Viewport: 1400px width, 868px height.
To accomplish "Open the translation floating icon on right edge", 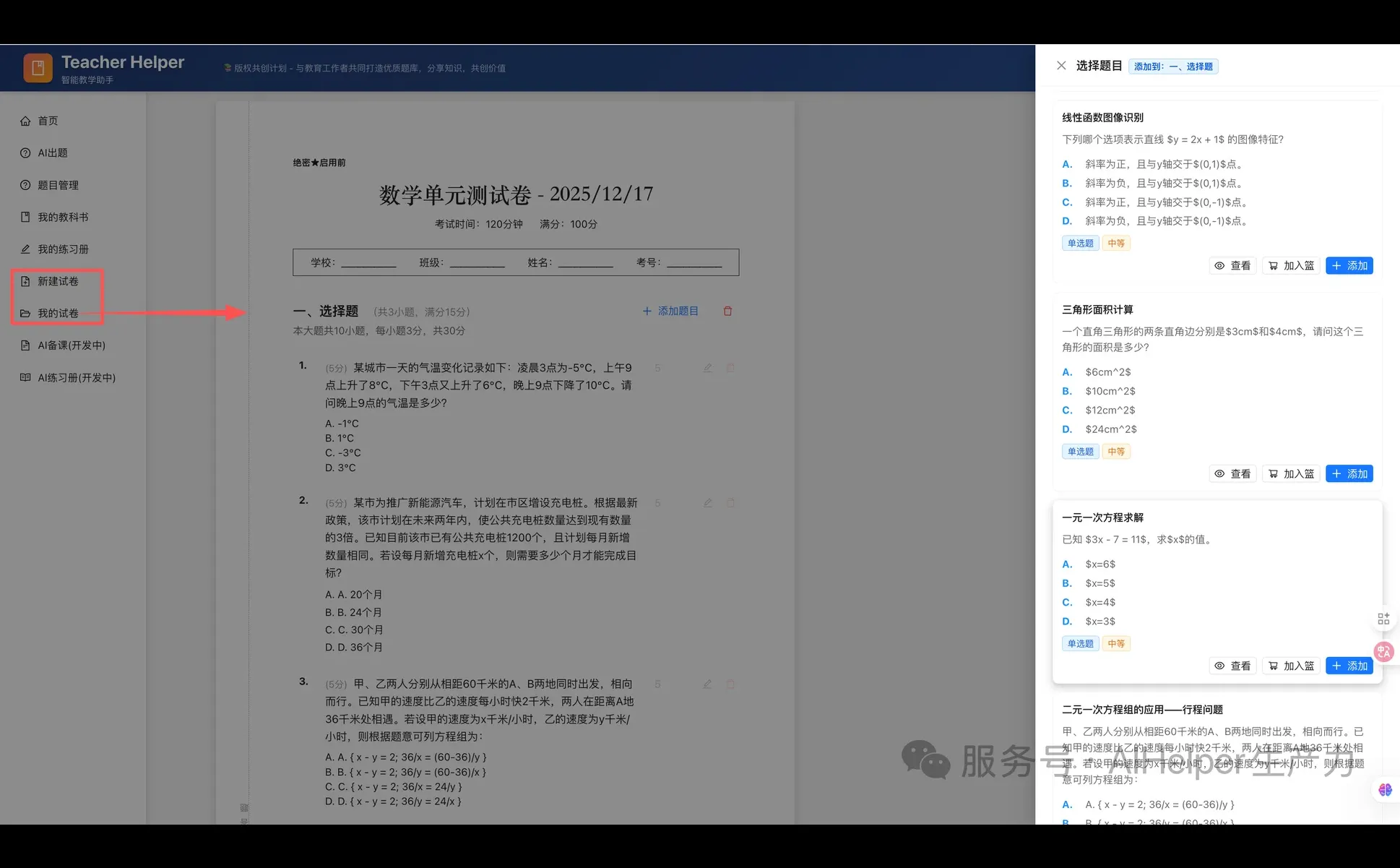I will (1384, 651).
